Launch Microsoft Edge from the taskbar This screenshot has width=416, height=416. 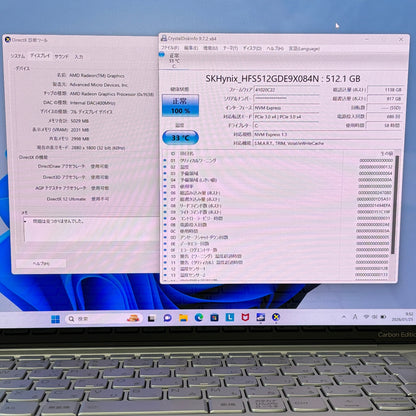tap(199, 318)
